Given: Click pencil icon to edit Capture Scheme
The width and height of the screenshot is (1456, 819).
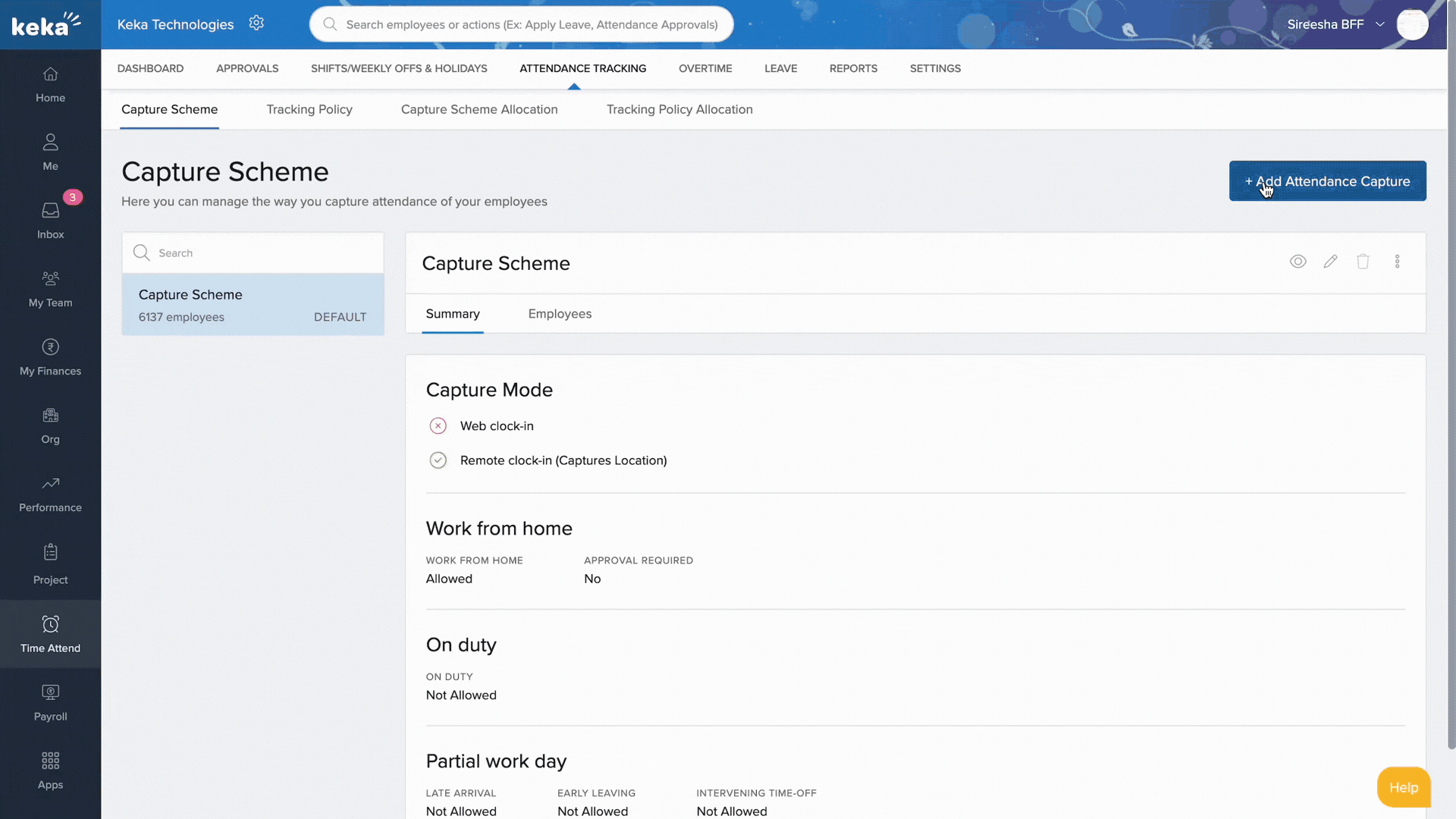Looking at the screenshot, I should tap(1330, 262).
